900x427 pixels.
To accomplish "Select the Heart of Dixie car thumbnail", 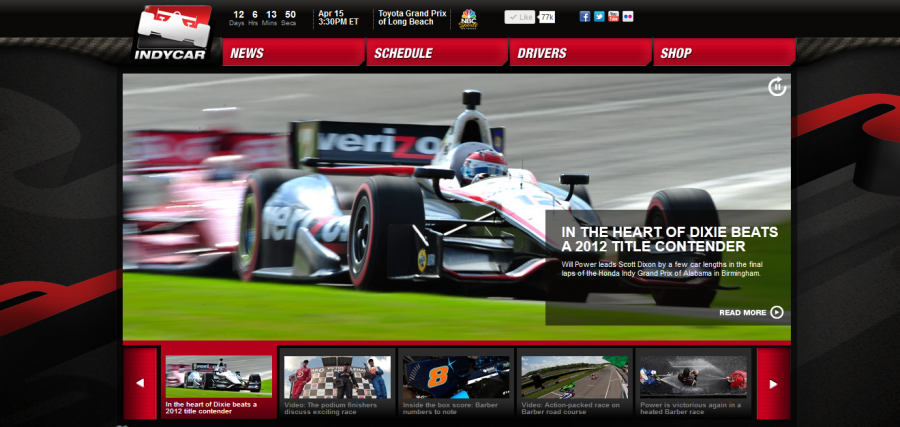I will coord(219,377).
